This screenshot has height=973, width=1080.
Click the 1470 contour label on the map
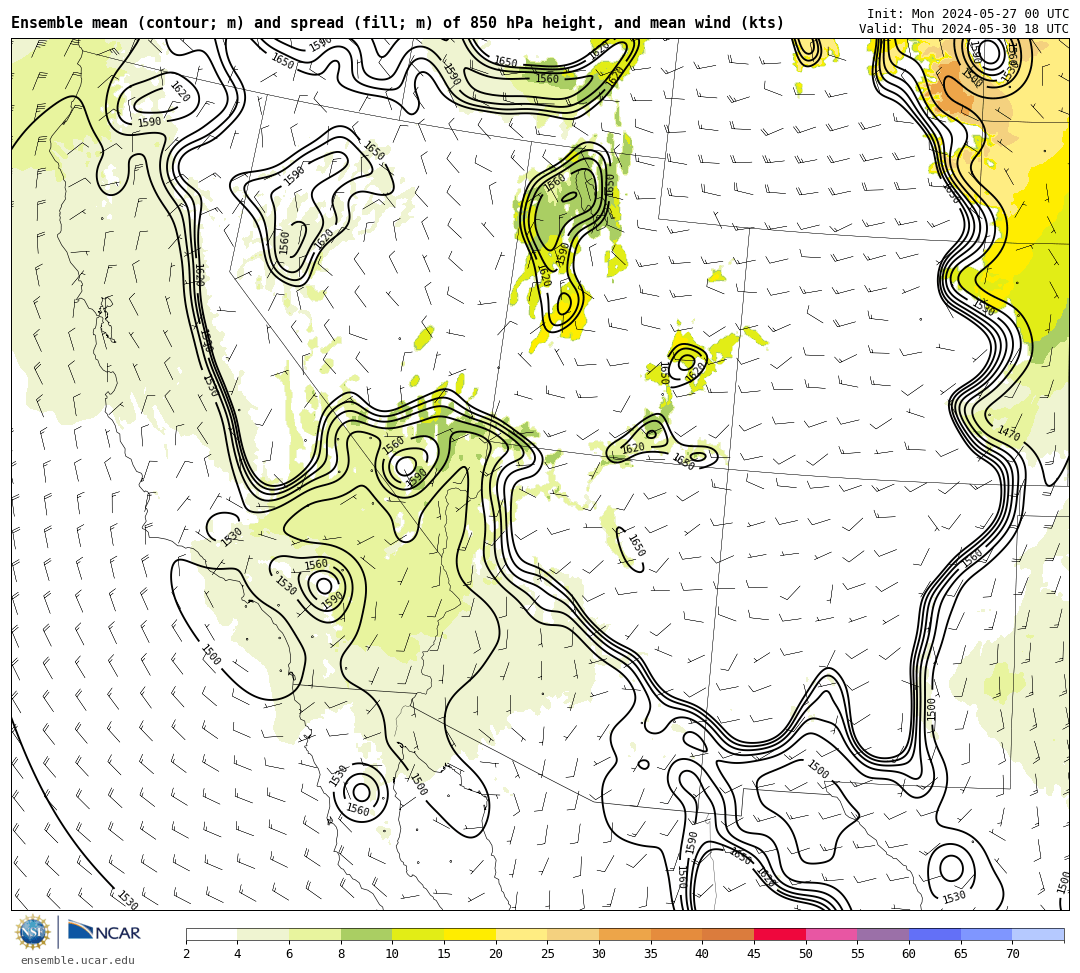[x=1008, y=433]
